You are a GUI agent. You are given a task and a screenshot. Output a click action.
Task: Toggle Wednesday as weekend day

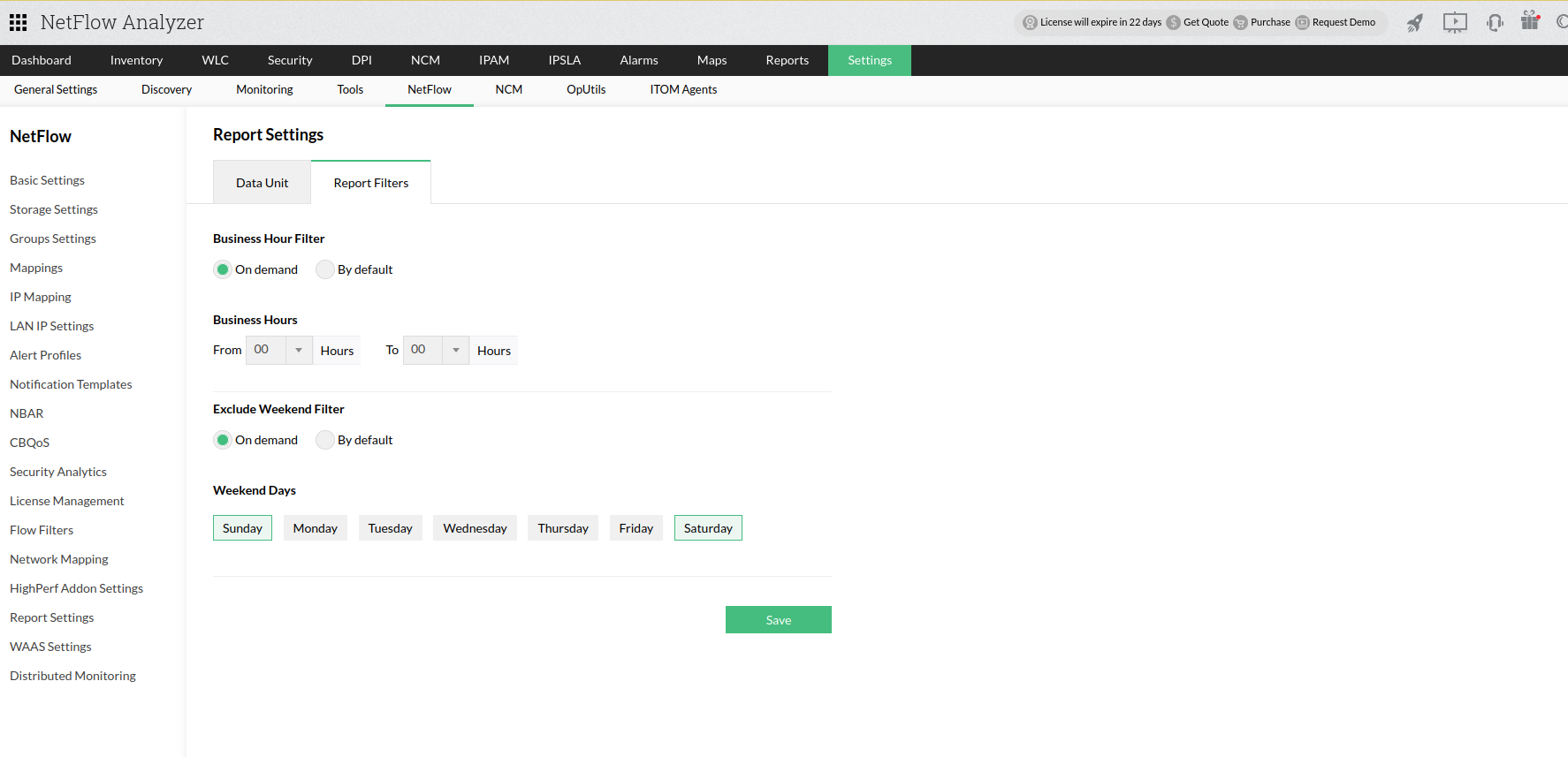[x=476, y=528]
